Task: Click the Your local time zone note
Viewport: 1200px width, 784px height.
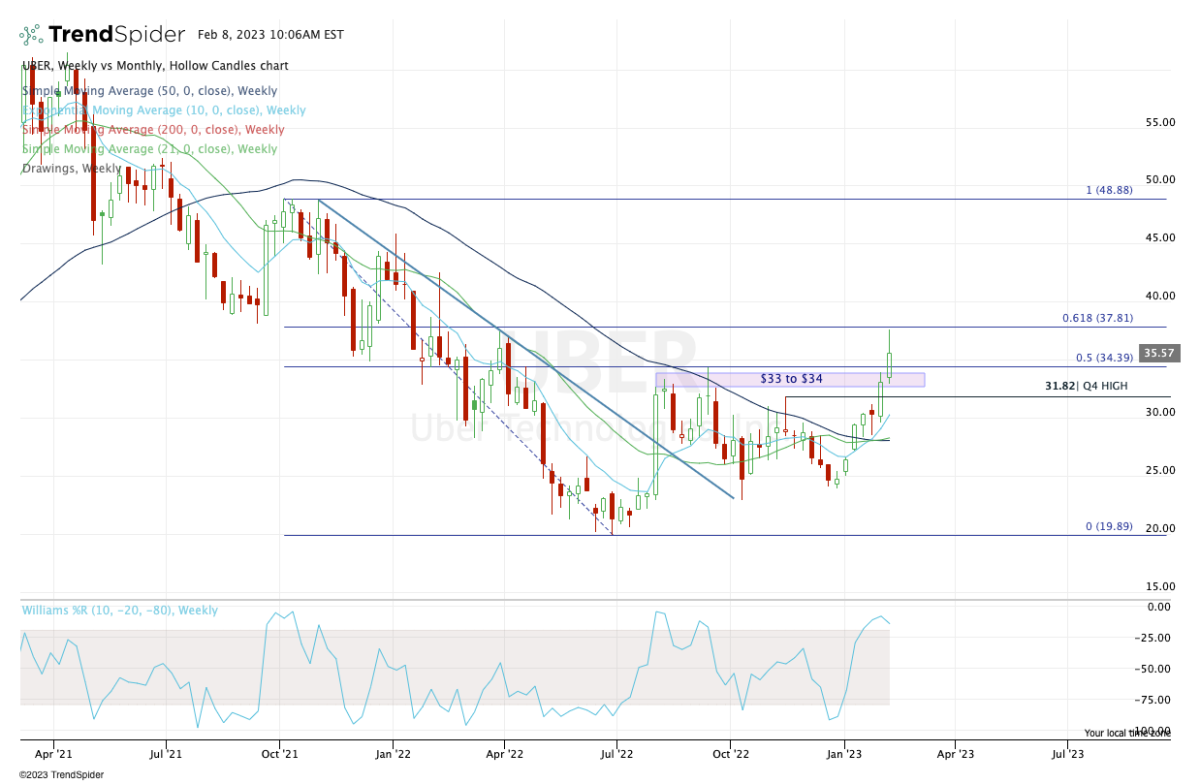Action: click(1127, 732)
